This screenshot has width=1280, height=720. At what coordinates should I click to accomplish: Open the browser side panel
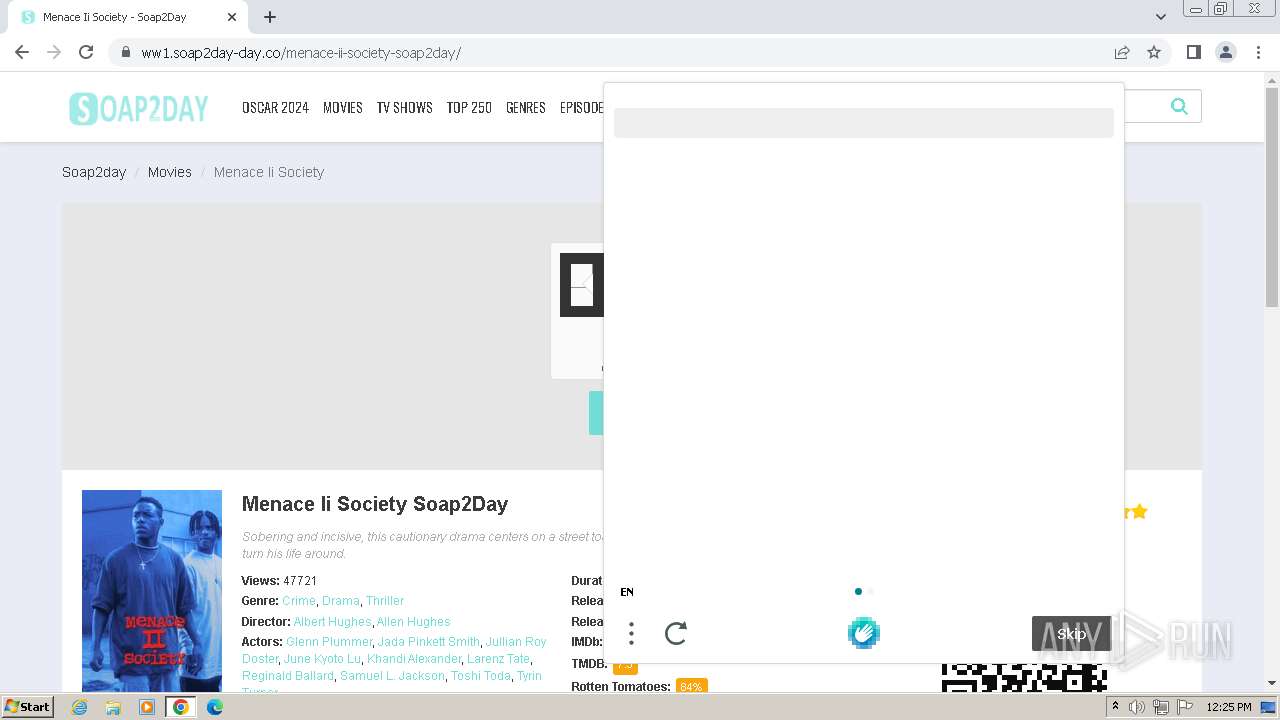coord(1193,52)
